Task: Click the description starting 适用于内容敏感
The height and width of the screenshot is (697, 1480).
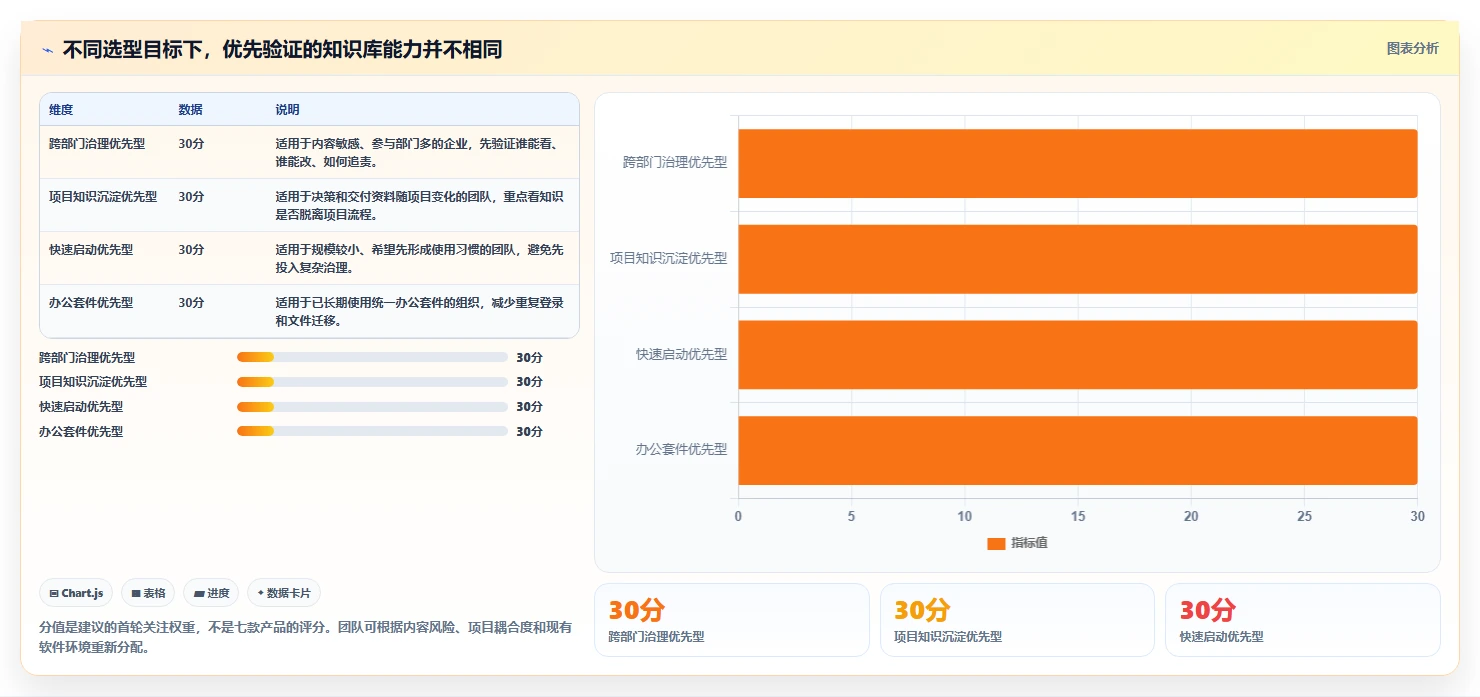Action: click(417, 153)
